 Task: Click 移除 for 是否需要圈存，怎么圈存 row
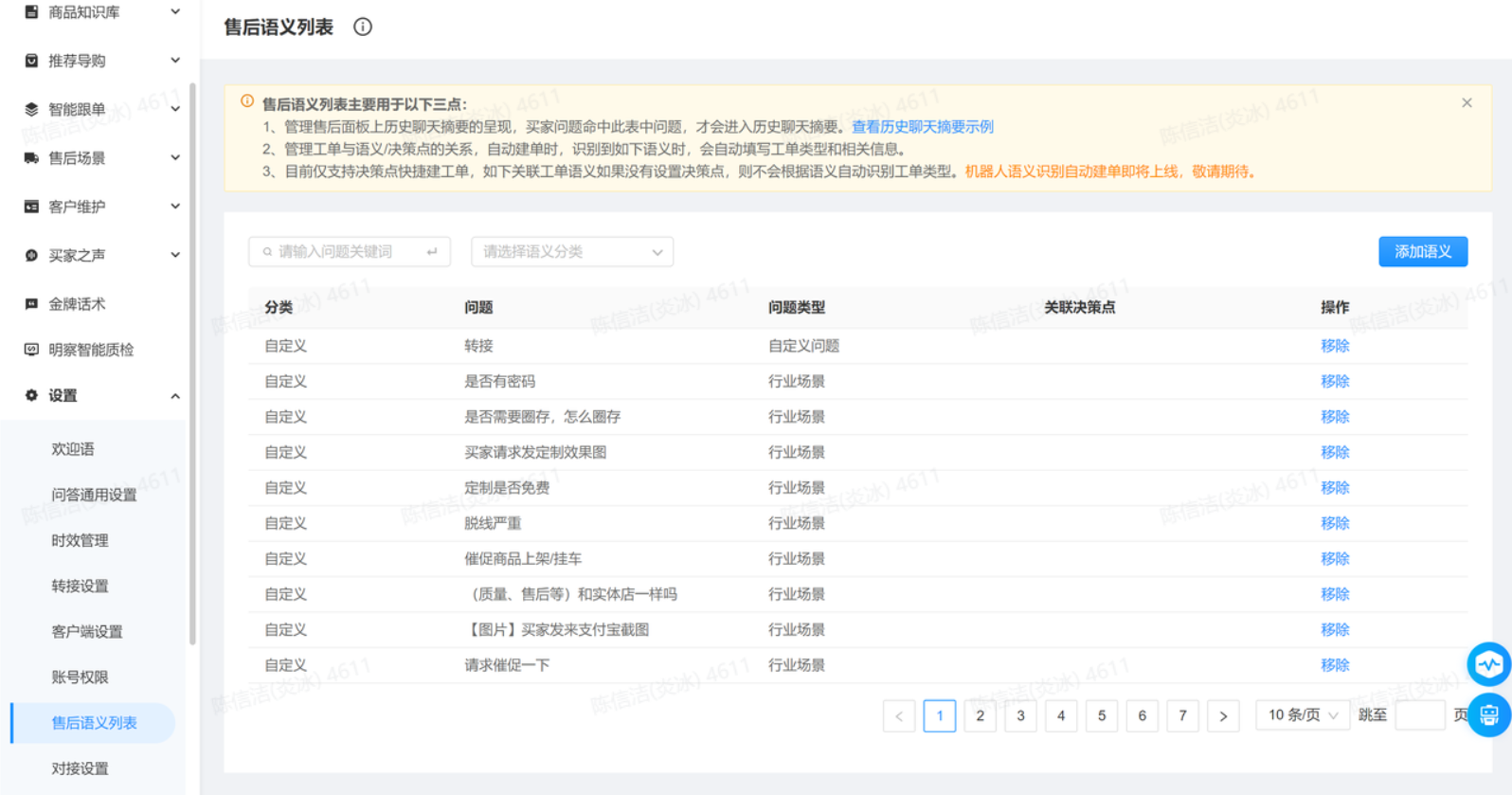[1335, 417]
